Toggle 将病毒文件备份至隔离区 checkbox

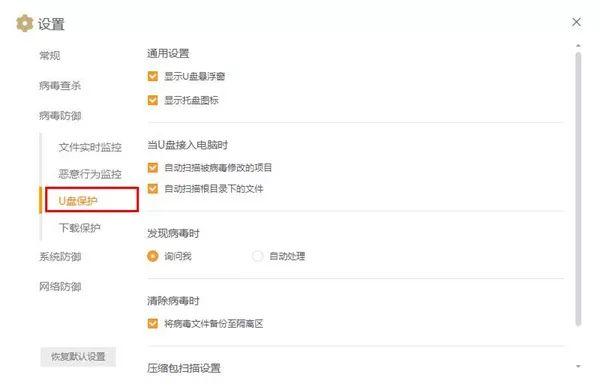point(153,324)
